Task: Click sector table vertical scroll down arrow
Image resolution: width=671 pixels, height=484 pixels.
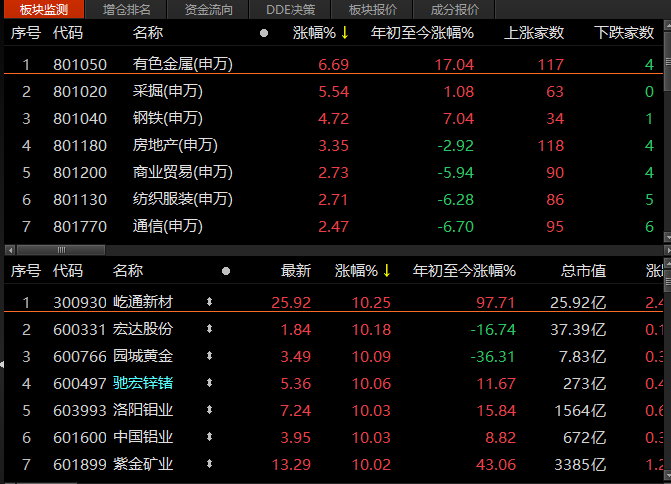Action: click(x=667, y=237)
